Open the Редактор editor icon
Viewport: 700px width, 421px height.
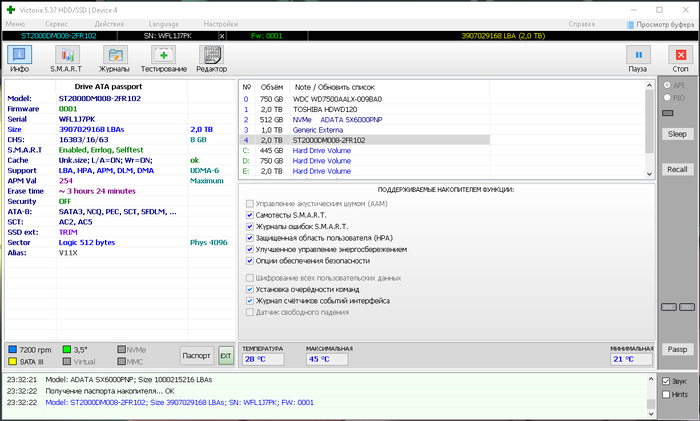coord(211,55)
